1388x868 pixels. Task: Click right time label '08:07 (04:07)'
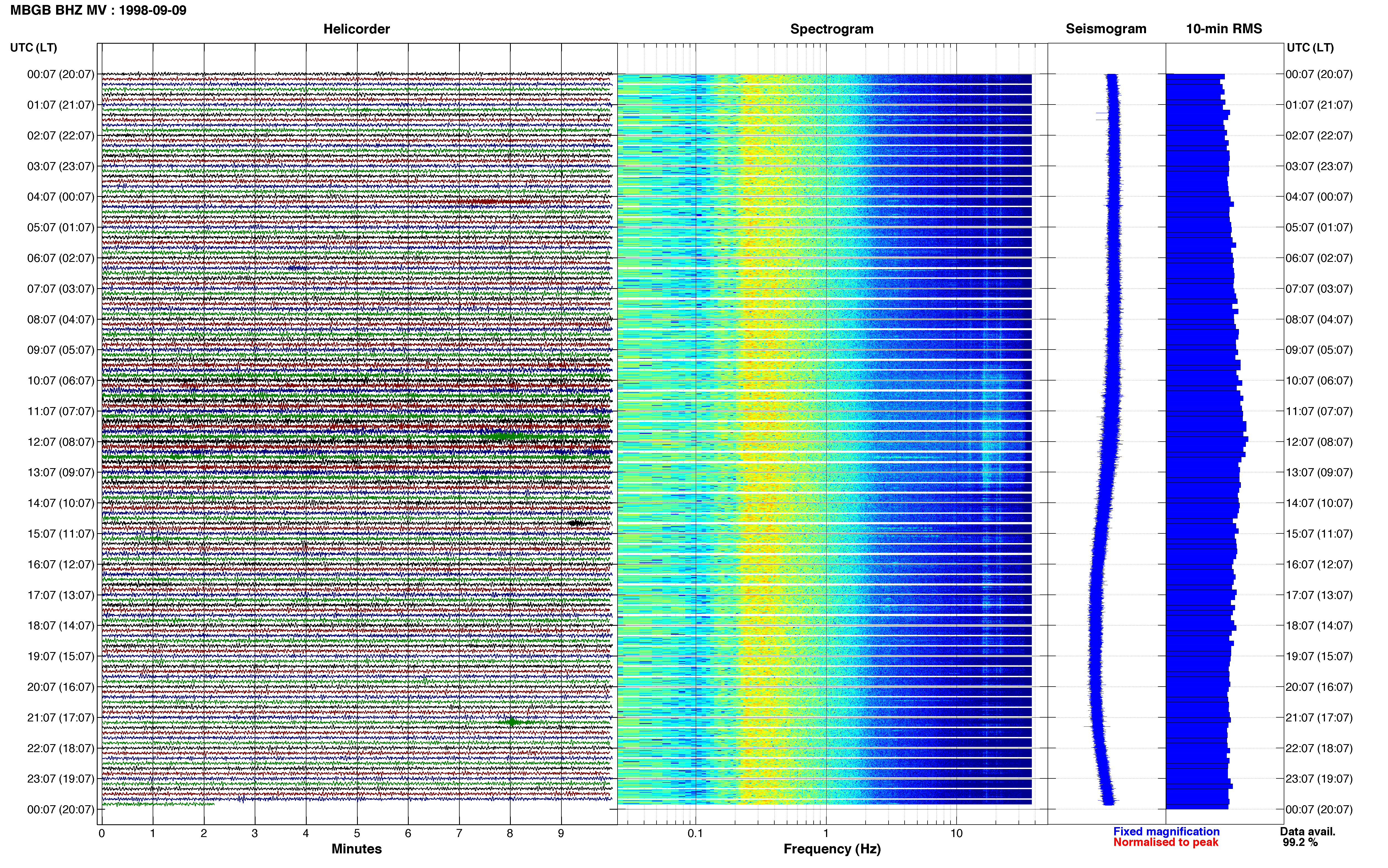[x=1319, y=319]
